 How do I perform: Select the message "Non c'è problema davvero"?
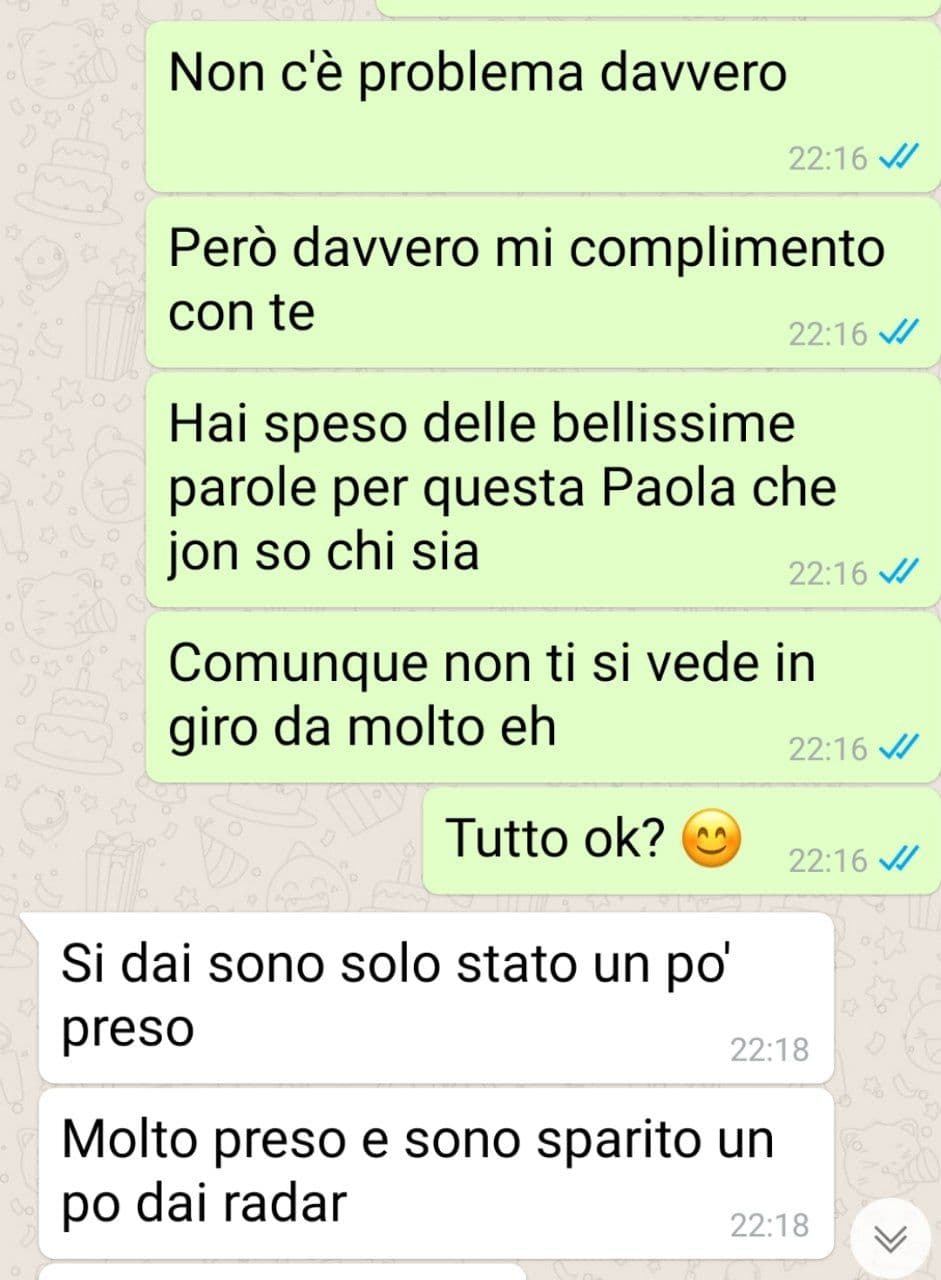[543, 106]
